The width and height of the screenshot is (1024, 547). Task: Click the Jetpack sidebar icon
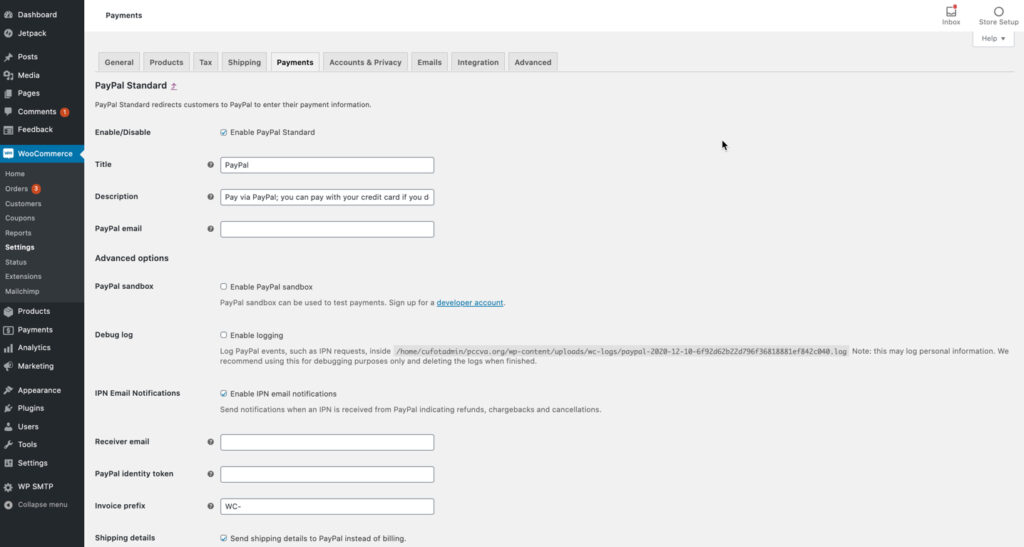click(8, 33)
